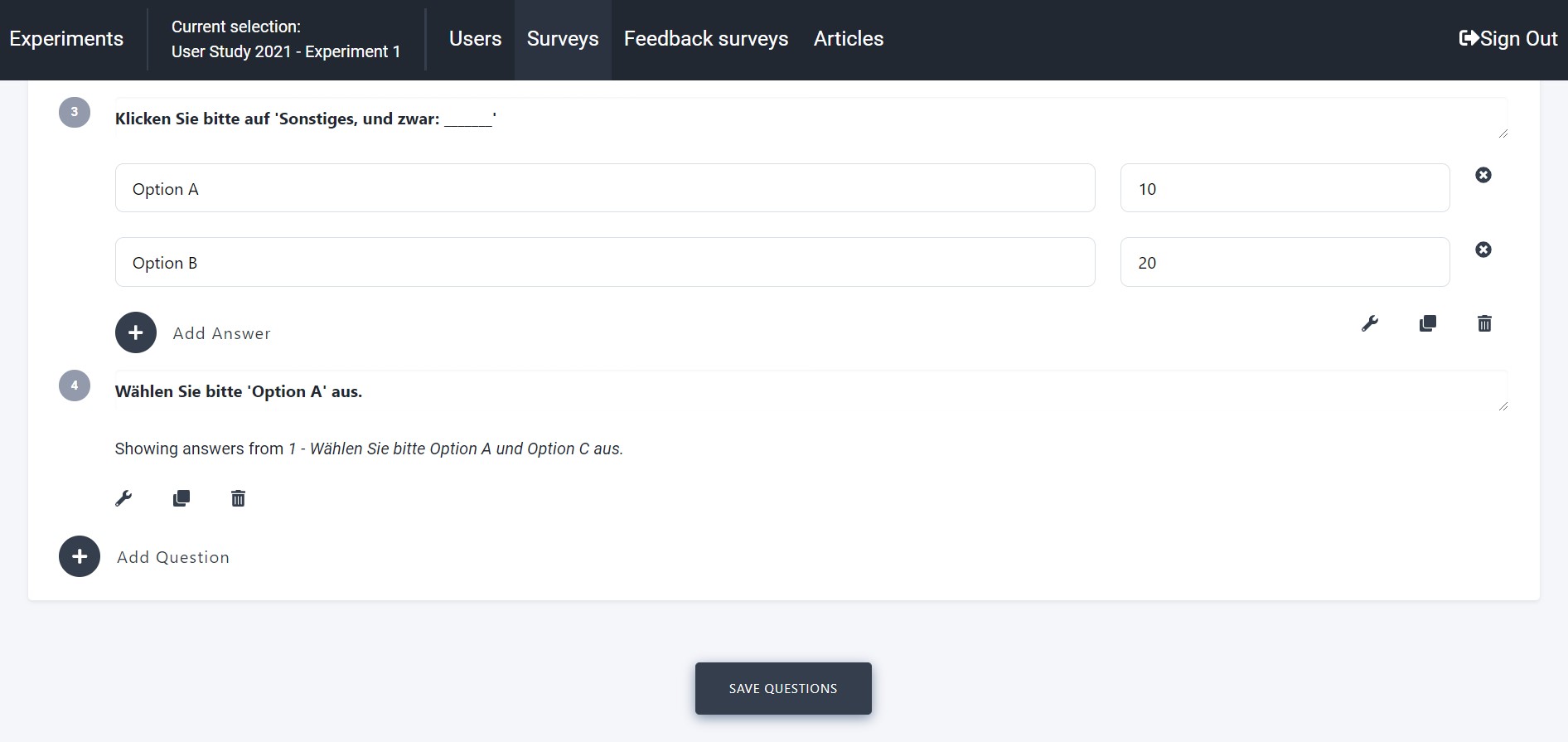
Task: Remove the Option A answer
Action: (1483, 175)
